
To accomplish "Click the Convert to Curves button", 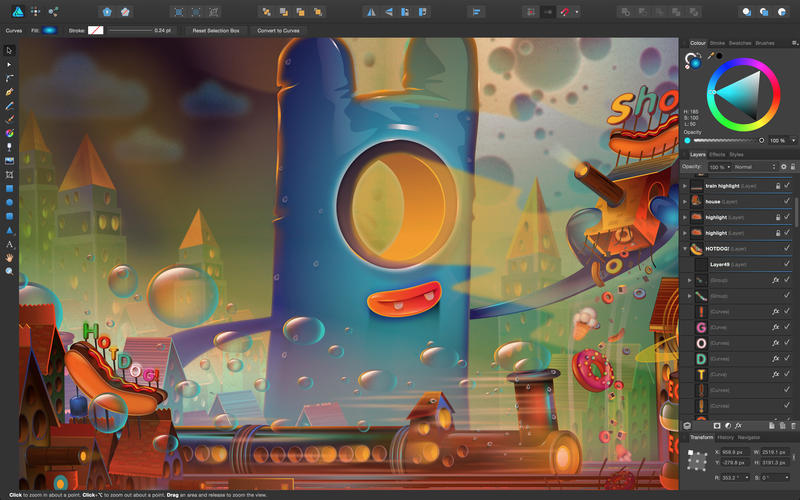I will pyautogui.click(x=278, y=31).
